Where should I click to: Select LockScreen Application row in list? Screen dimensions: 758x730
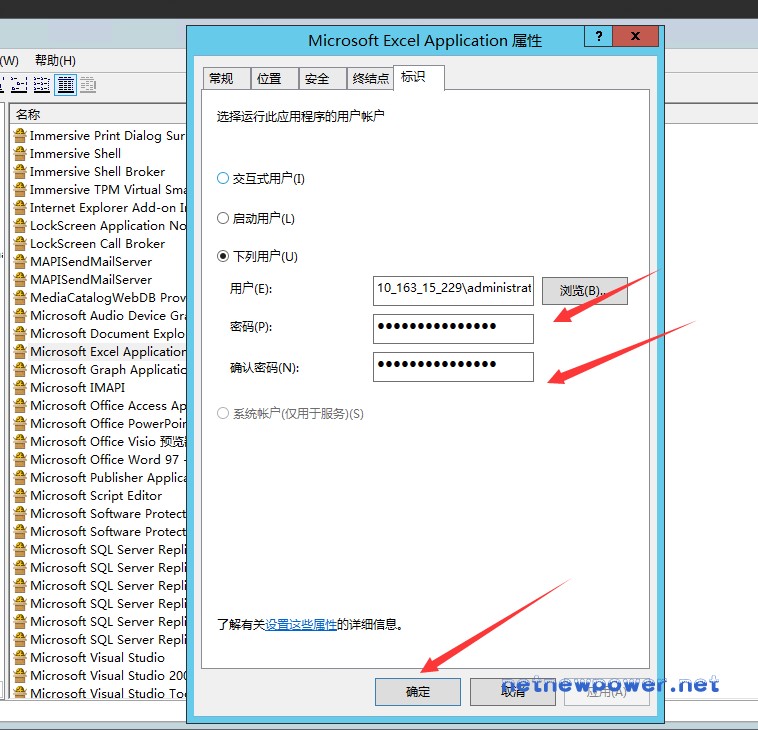coord(99,226)
